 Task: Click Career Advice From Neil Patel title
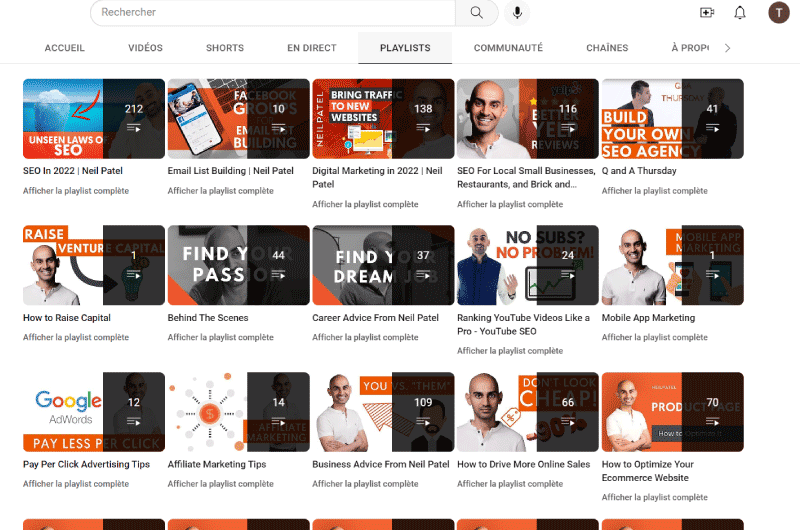point(376,318)
